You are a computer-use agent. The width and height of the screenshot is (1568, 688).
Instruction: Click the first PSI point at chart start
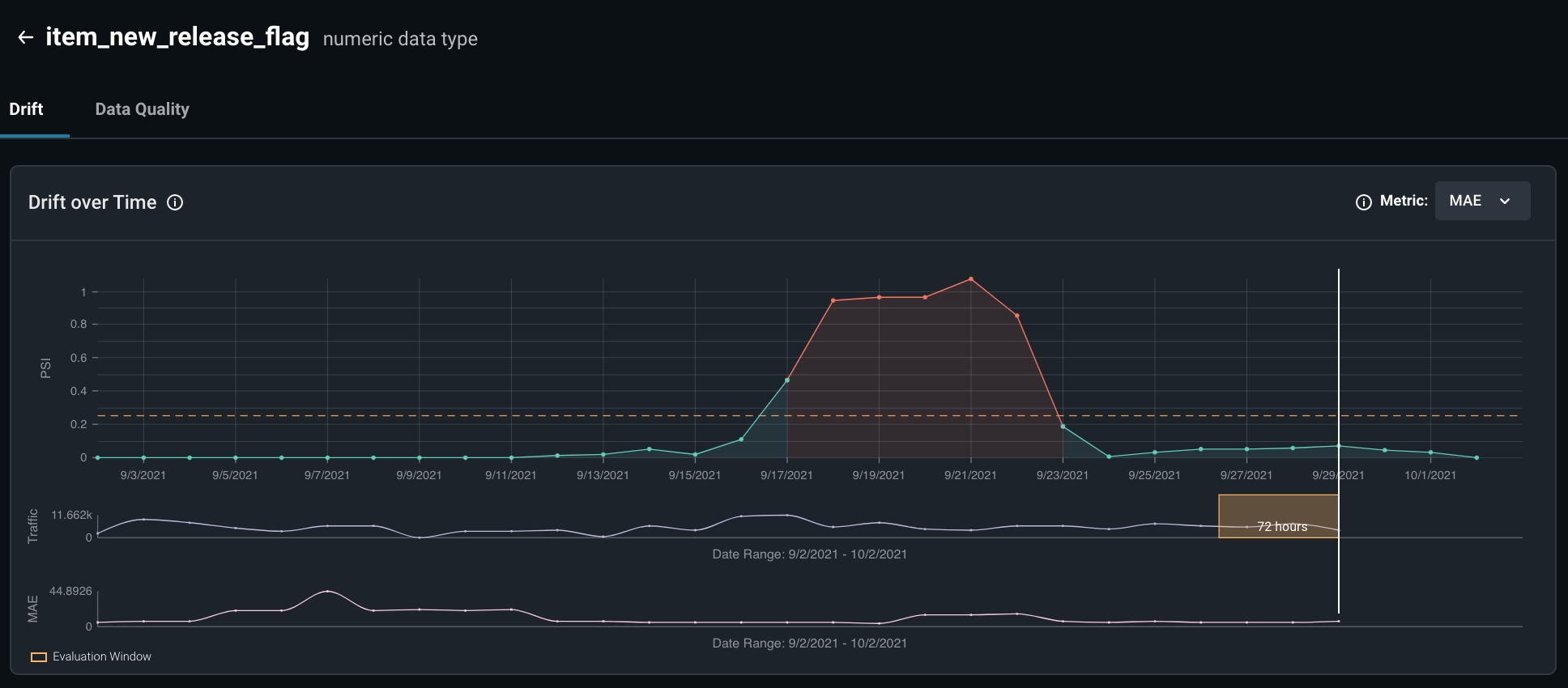pyautogui.click(x=98, y=457)
